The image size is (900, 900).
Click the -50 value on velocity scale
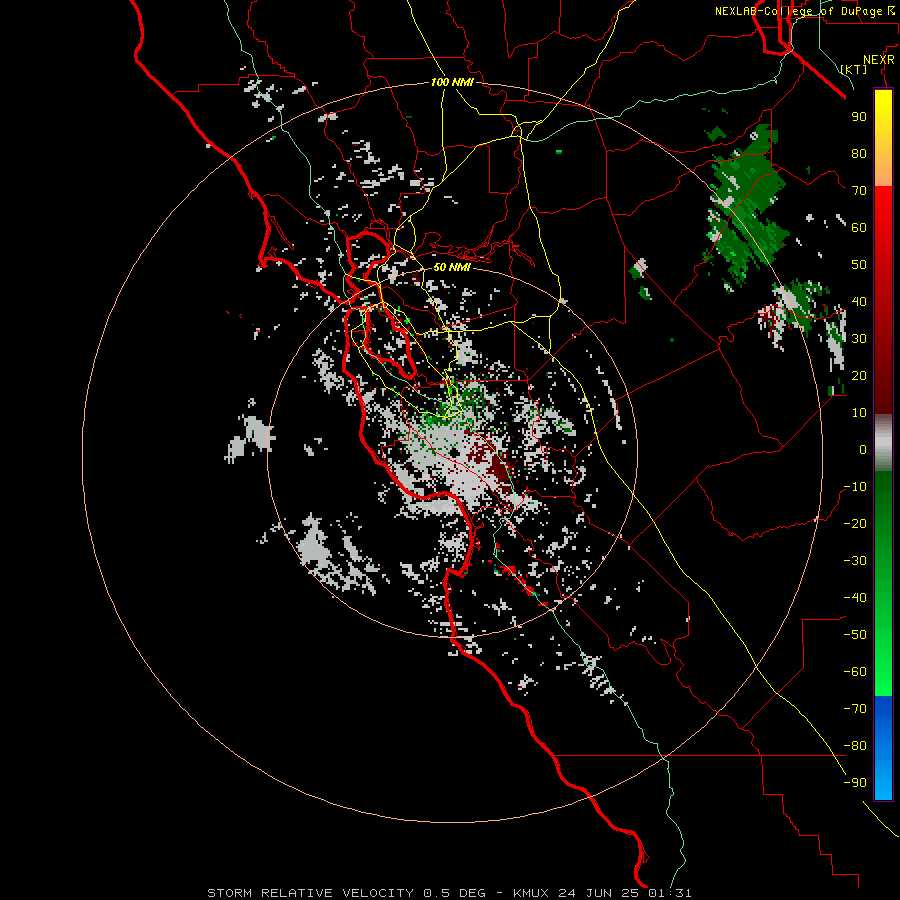[855, 635]
